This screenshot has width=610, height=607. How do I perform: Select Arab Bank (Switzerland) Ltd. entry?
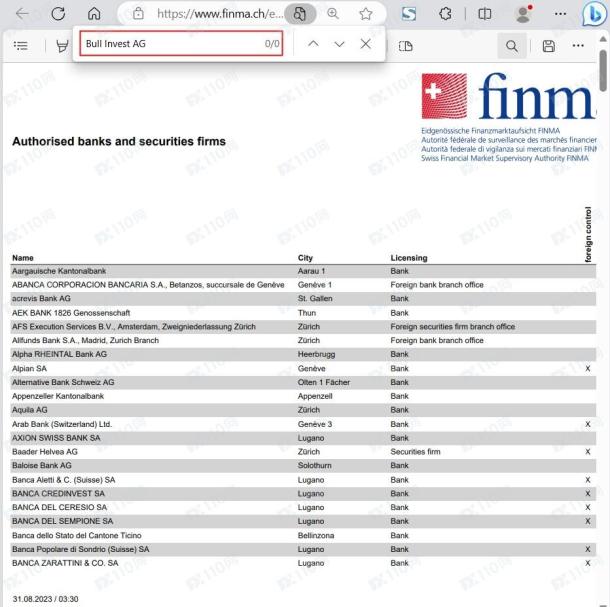click(x=62, y=424)
